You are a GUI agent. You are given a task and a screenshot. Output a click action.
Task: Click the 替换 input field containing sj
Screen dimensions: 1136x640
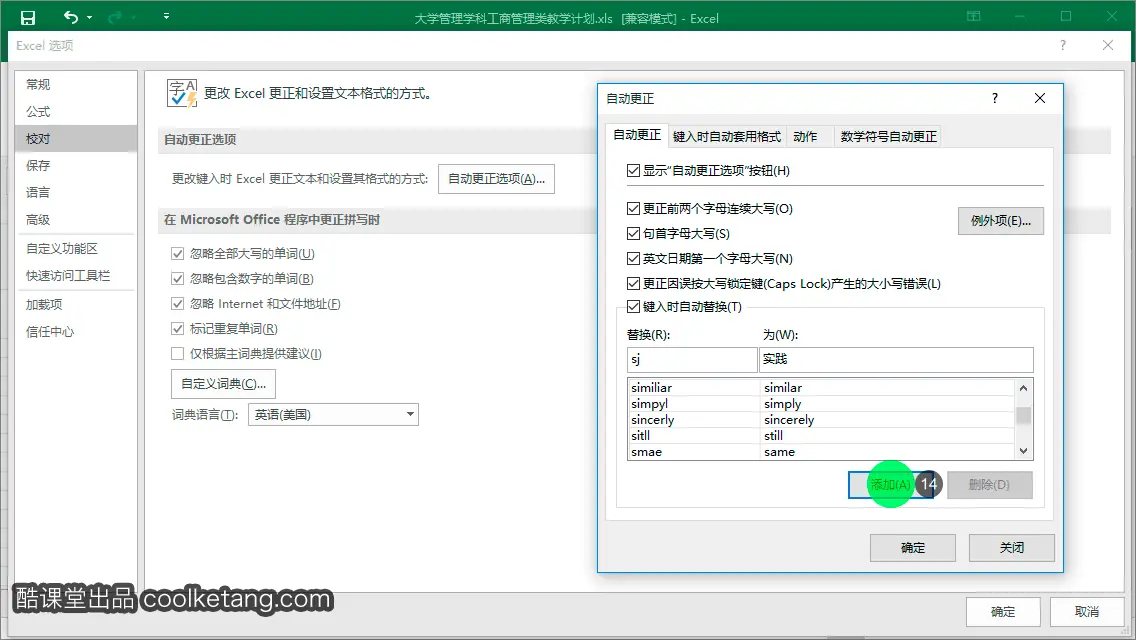click(692, 360)
